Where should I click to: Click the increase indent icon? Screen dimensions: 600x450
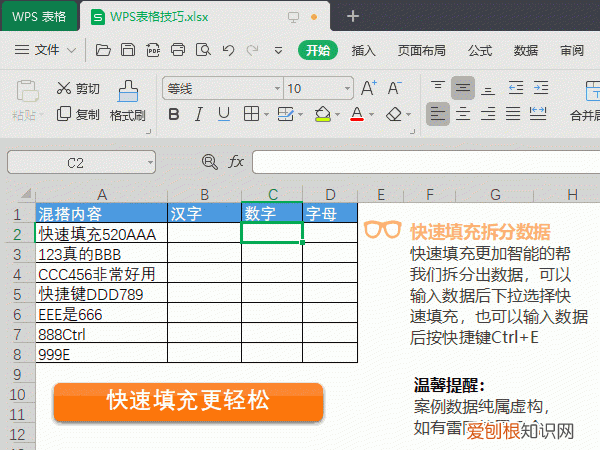point(541,88)
